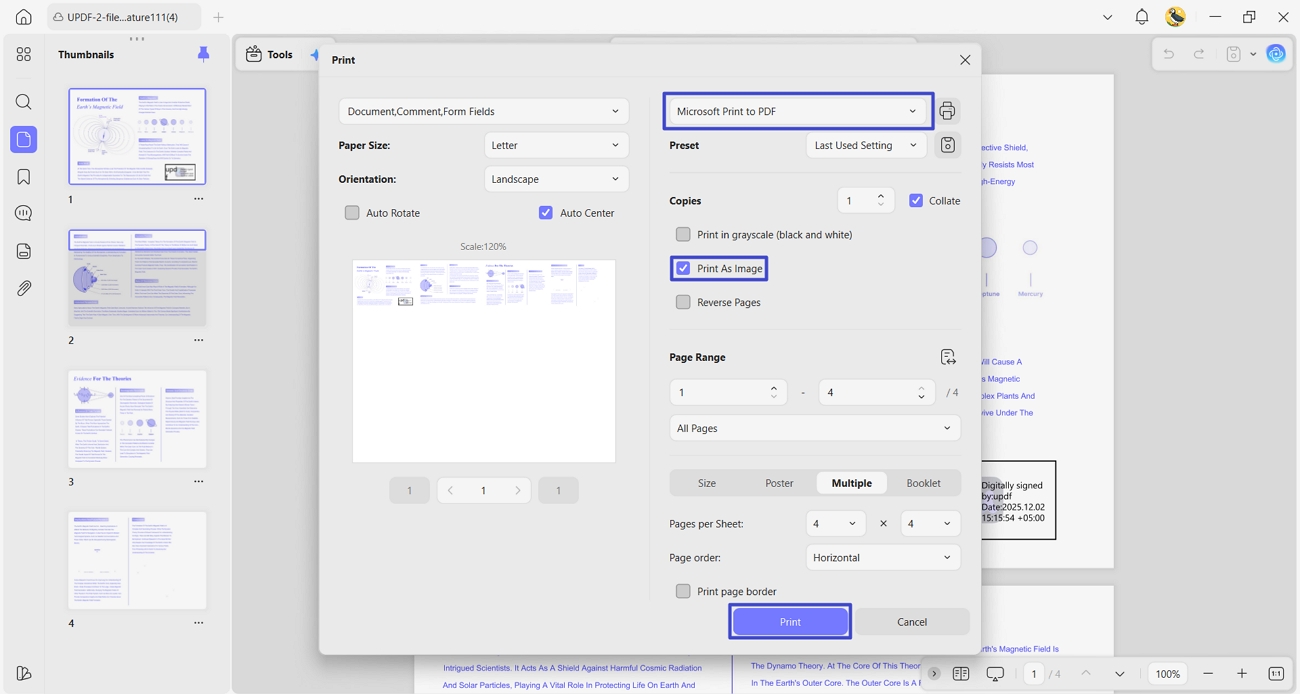Image resolution: width=1300 pixels, height=694 pixels.
Task: Select page 4 thumbnail
Action: (x=137, y=561)
